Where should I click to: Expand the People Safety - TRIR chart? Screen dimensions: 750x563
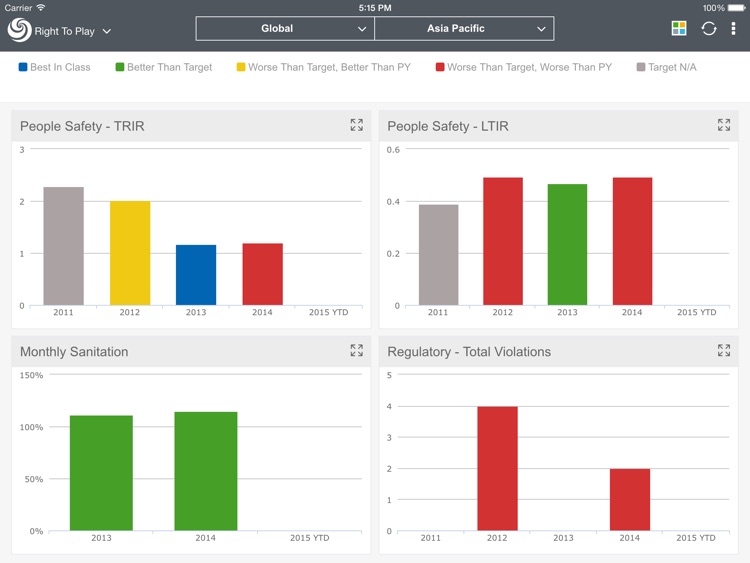point(357,125)
